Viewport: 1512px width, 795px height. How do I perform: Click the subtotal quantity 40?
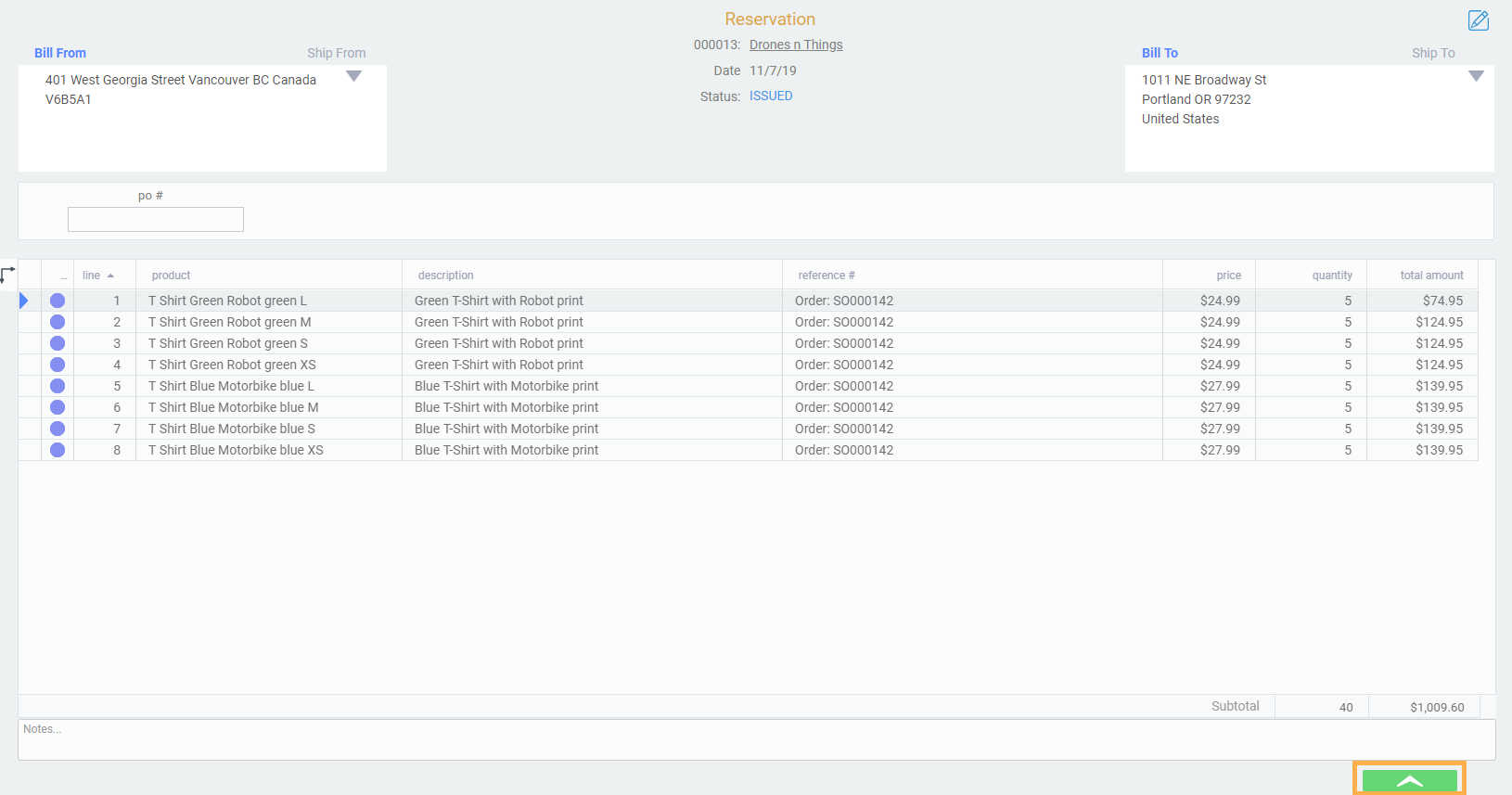pos(1346,707)
